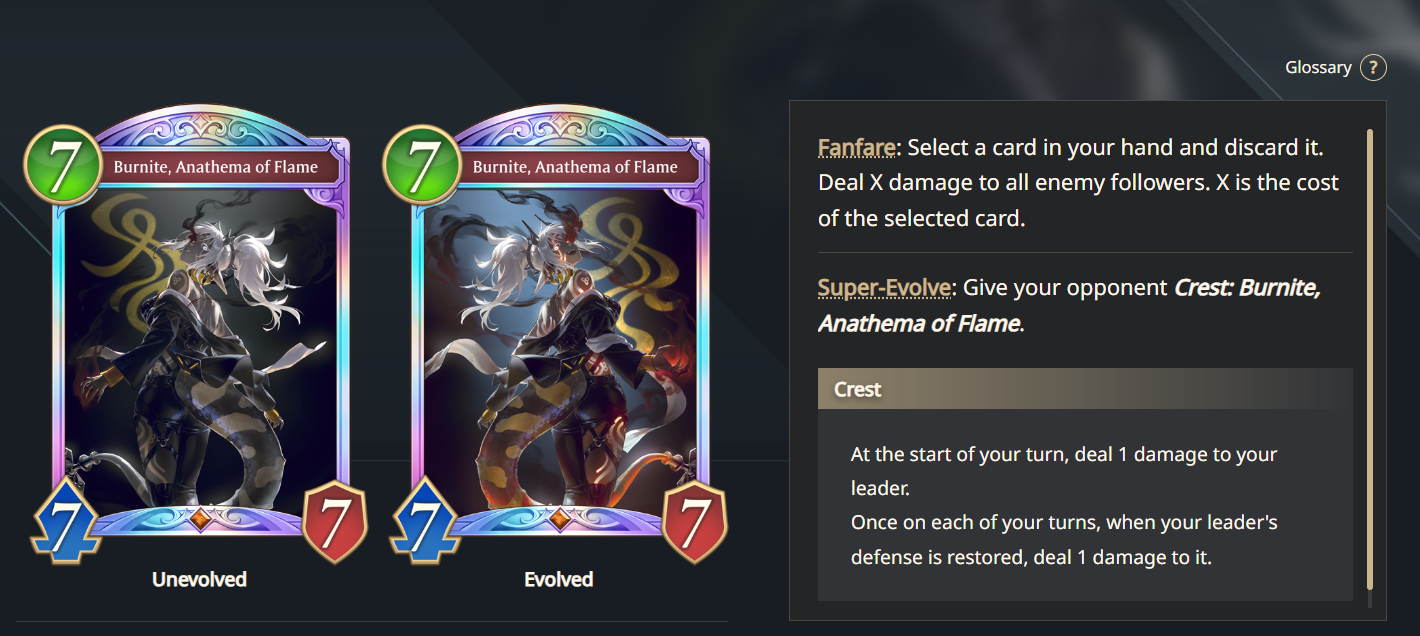Click the crest effect description box
Screen dimensions: 1420x636
click(x=1085, y=505)
